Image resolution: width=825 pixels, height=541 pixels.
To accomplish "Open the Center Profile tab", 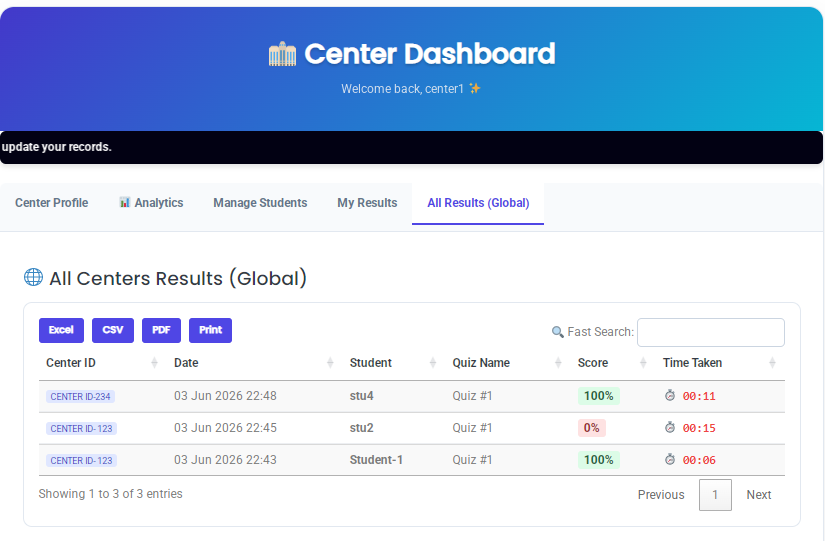I will coord(52,203).
